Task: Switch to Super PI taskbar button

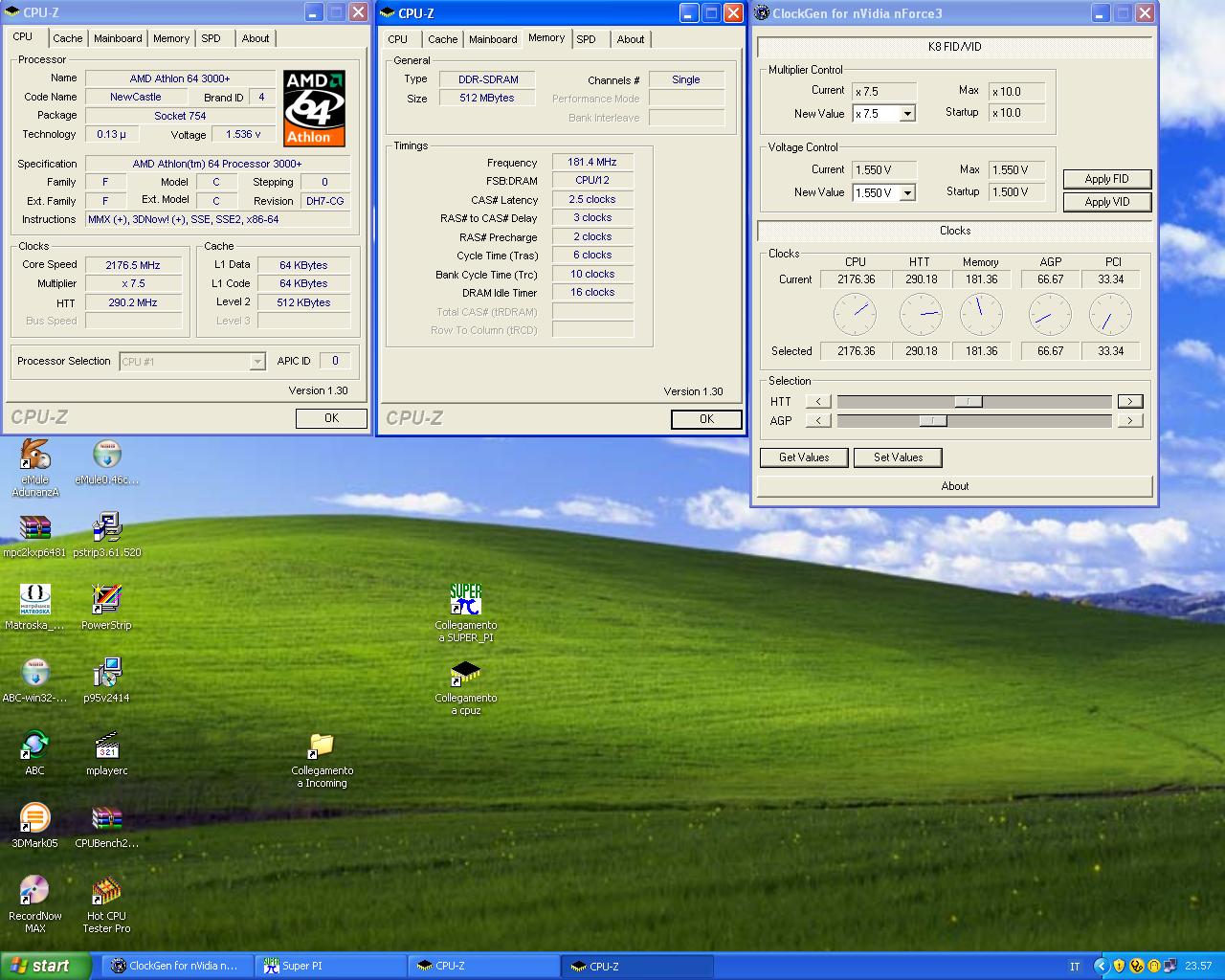Action: click(x=332, y=967)
